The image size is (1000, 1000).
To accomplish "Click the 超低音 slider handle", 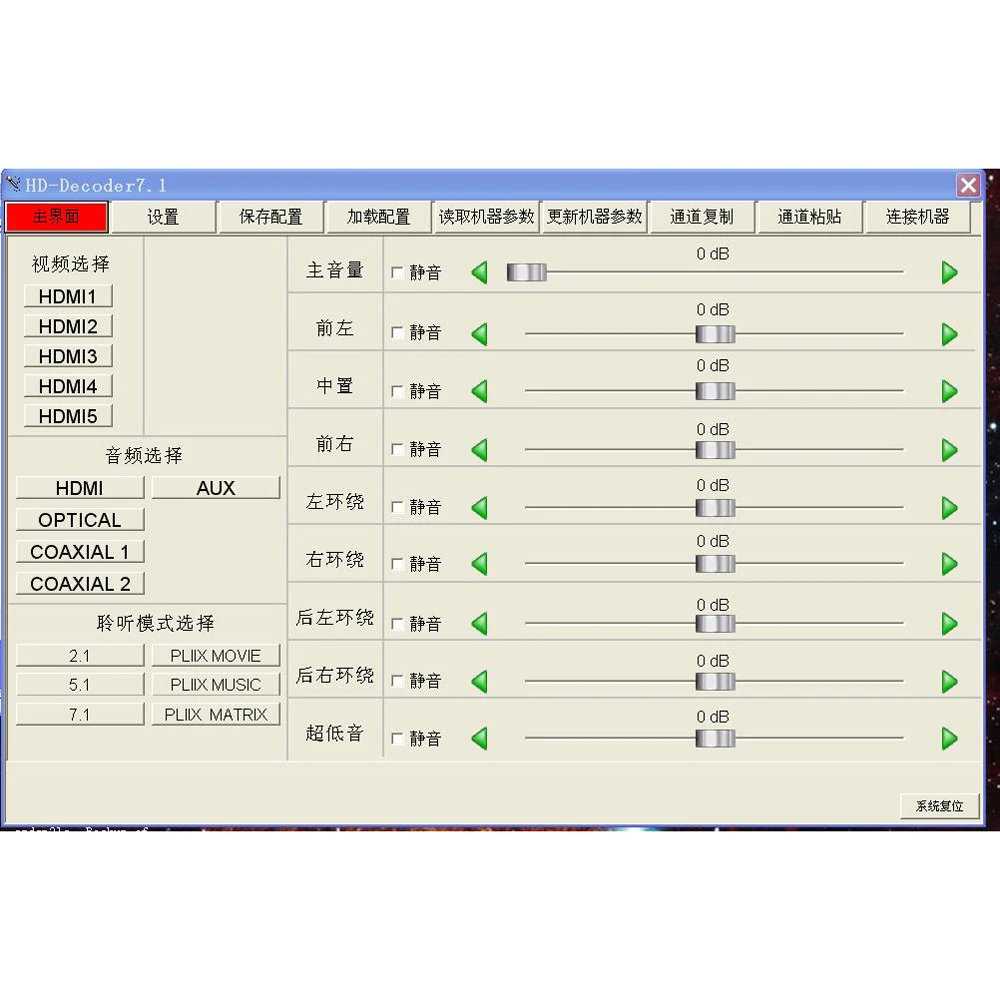I will [715, 739].
